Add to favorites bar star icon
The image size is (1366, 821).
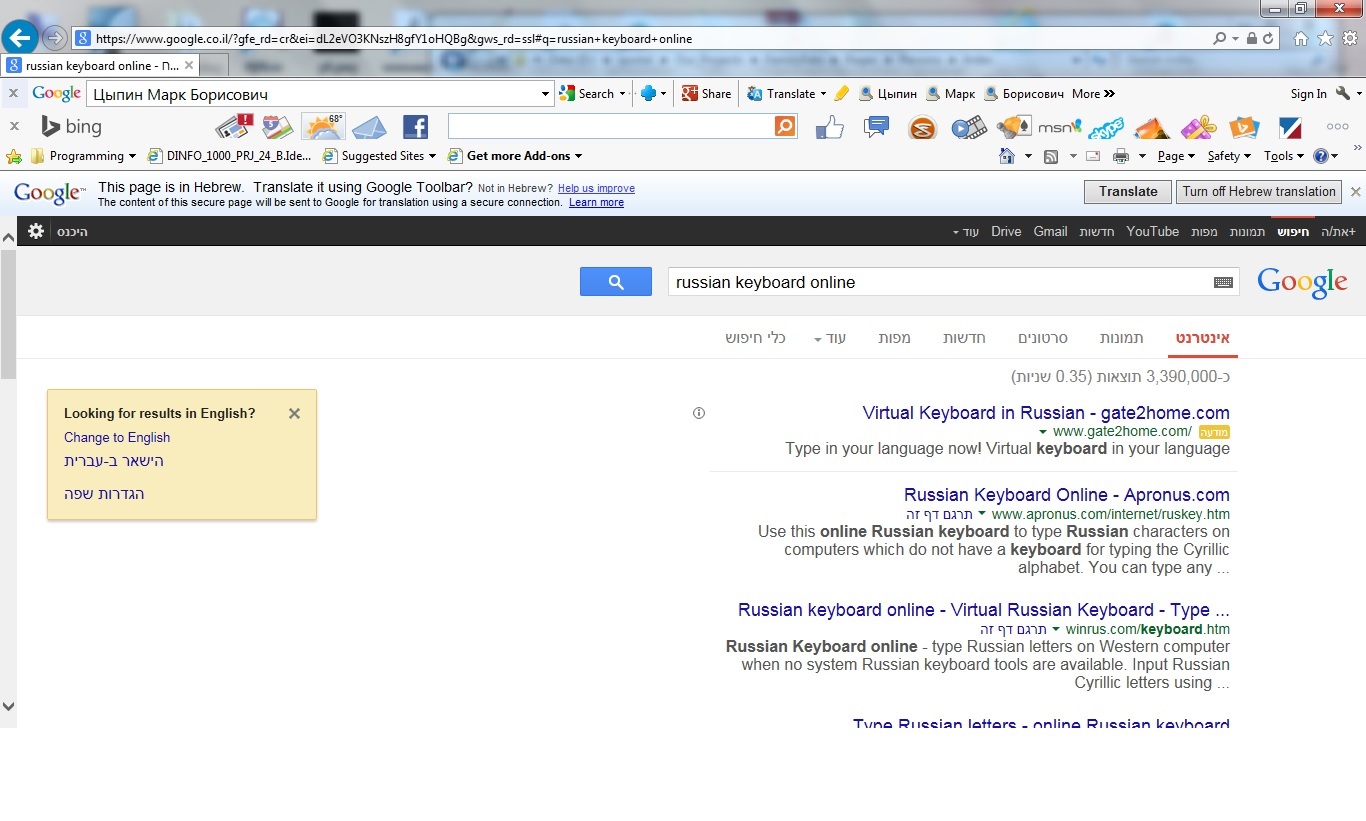click(14, 156)
